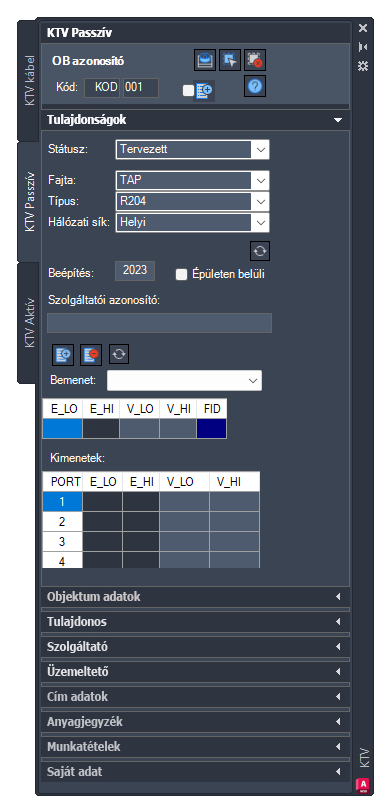392x808 pixels.
Task: Click the remove object icon with red X
Action: click(255, 60)
